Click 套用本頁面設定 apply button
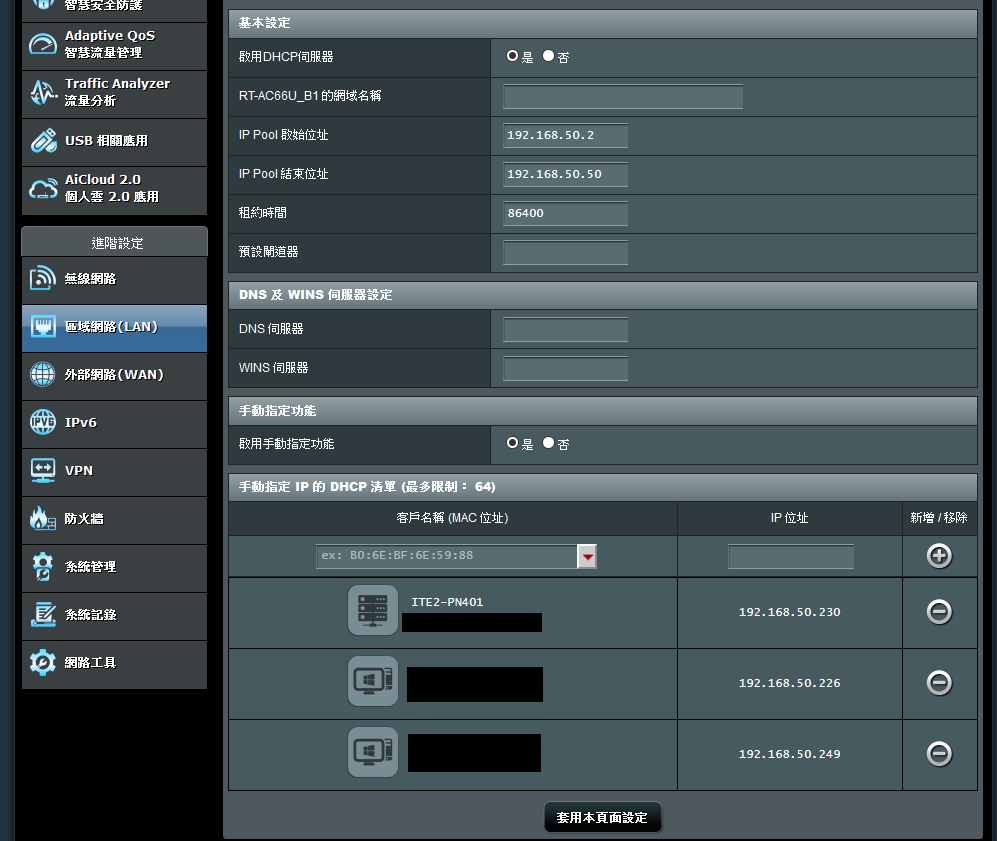Image resolution: width=997 pixels, height=841 pixels. pos(603,817)
